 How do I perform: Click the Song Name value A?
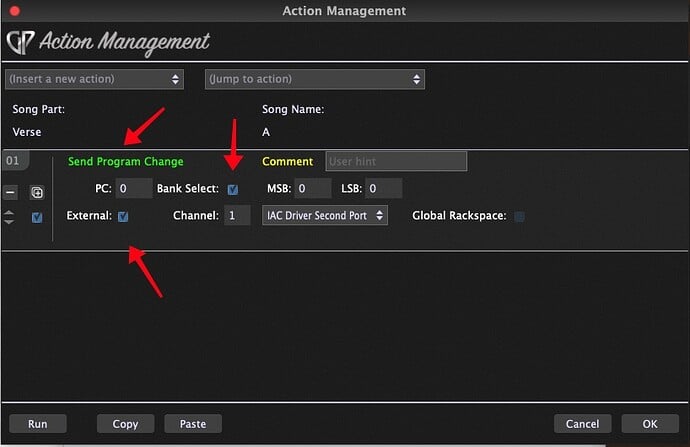(266, 132)
